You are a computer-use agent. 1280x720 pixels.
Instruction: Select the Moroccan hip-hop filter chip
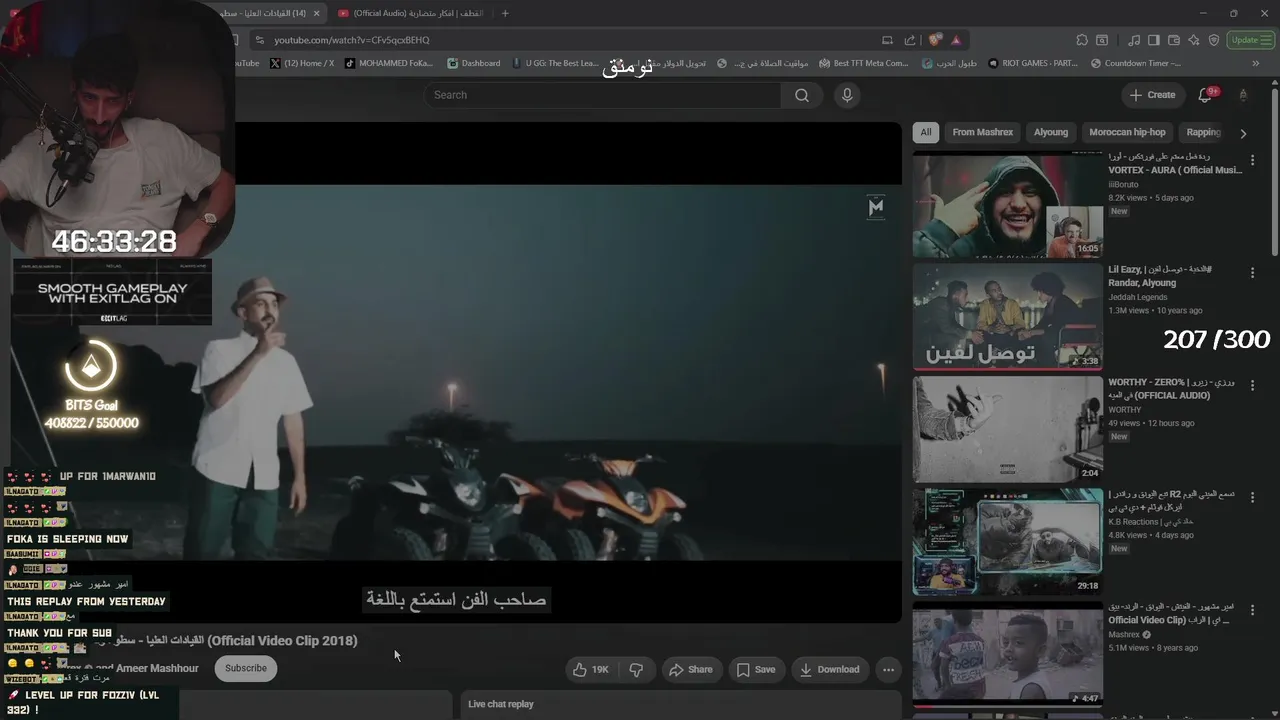click(1127, 132)
